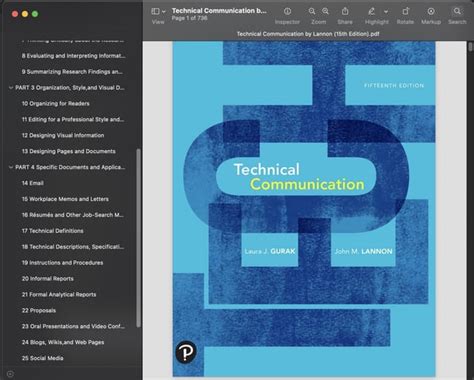The width and height of the screenshot is (474, 380).
Task: Click the green full-screen window button
Action: [35, 14]
